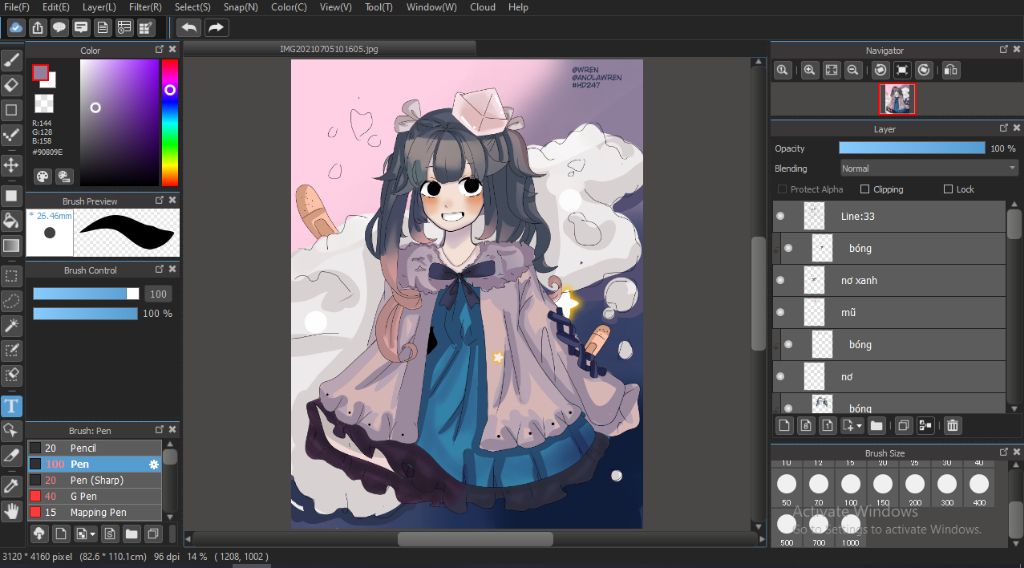Click the 14 % zoom status text

coord(198,557)
